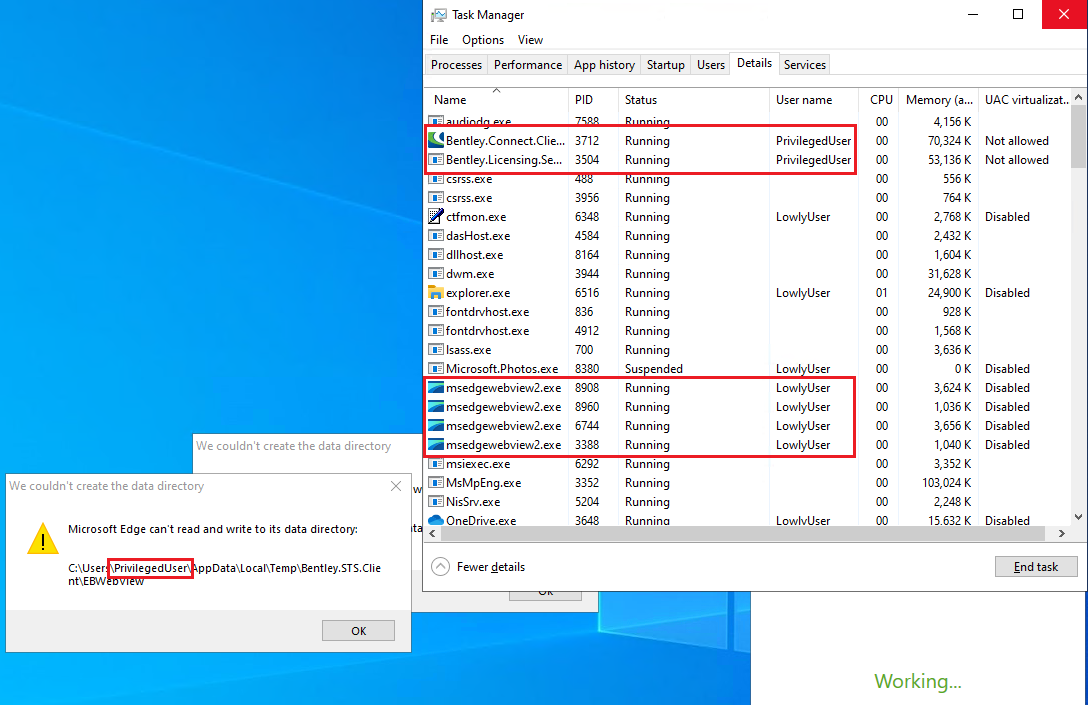This screenshot has height=705, width=1088.
Task: Sort by the Status column header
Action: coord(693,100)
